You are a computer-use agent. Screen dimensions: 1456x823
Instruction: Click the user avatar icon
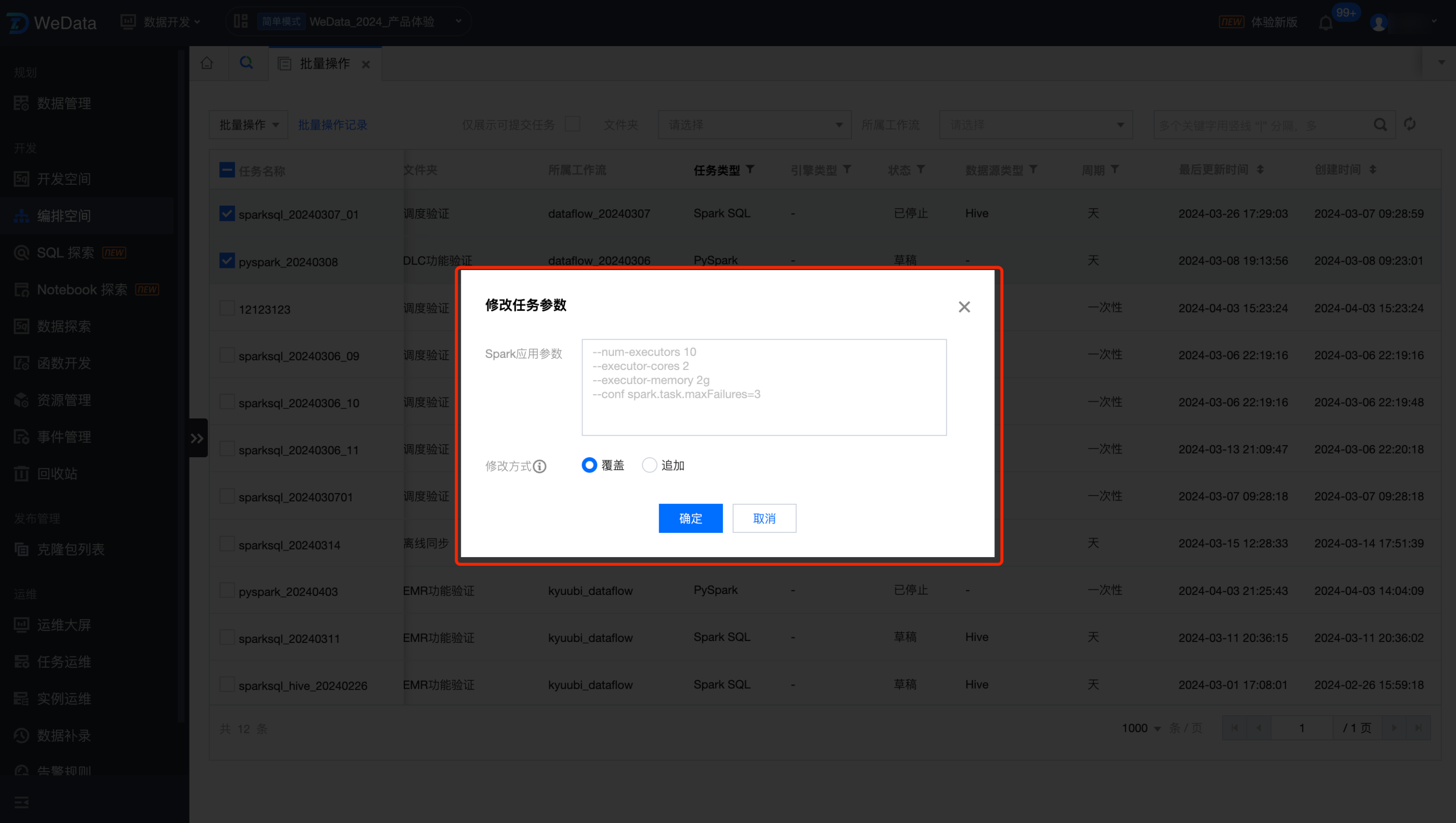point(1379,22)
